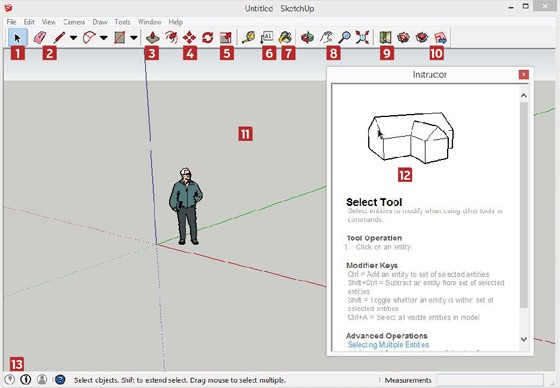Click the geo-location status bar icon
The image size is (560, 388).
click(x=10, y=379)
